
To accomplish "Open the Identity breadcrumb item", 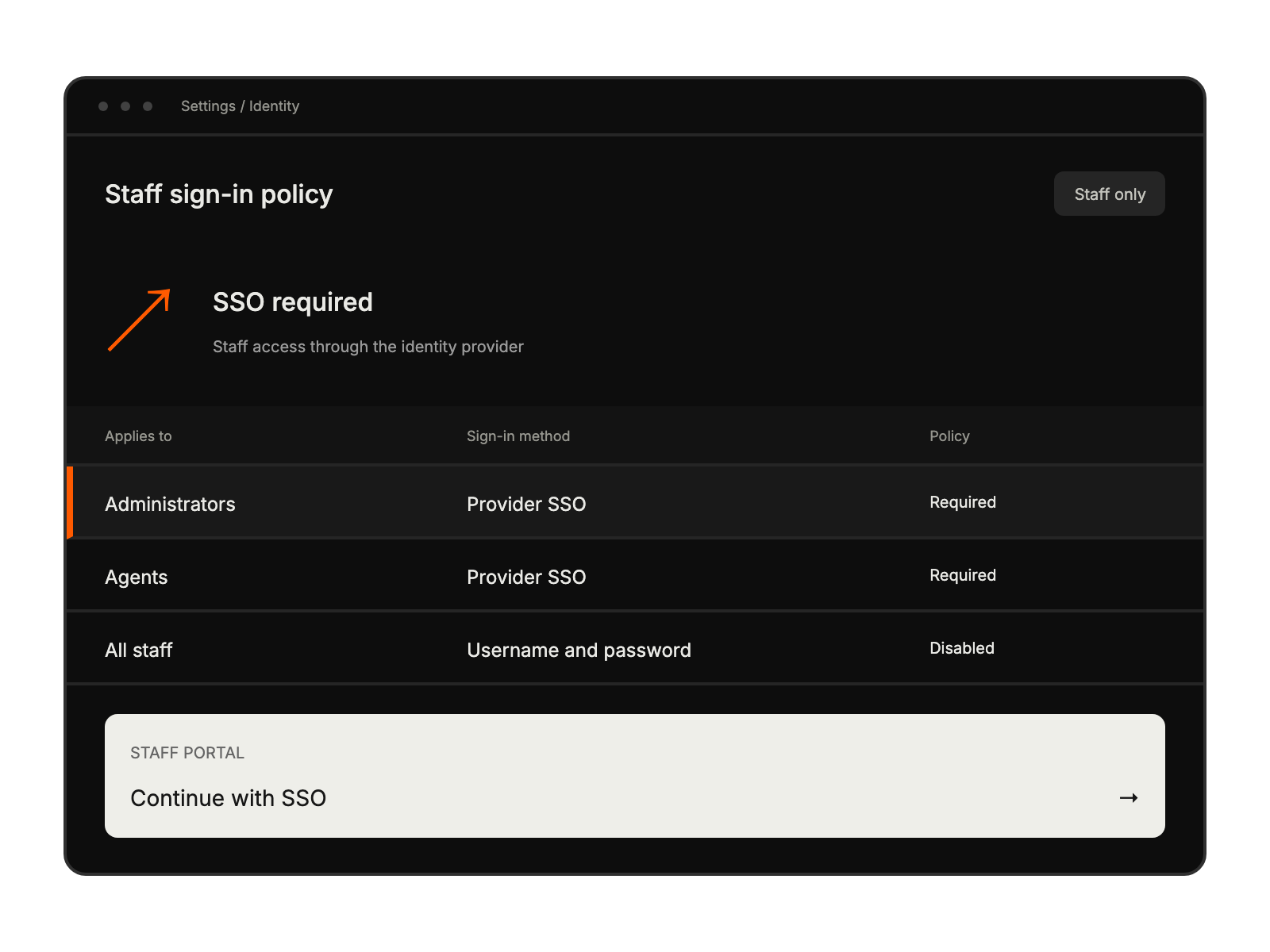I will click(274, 106).
